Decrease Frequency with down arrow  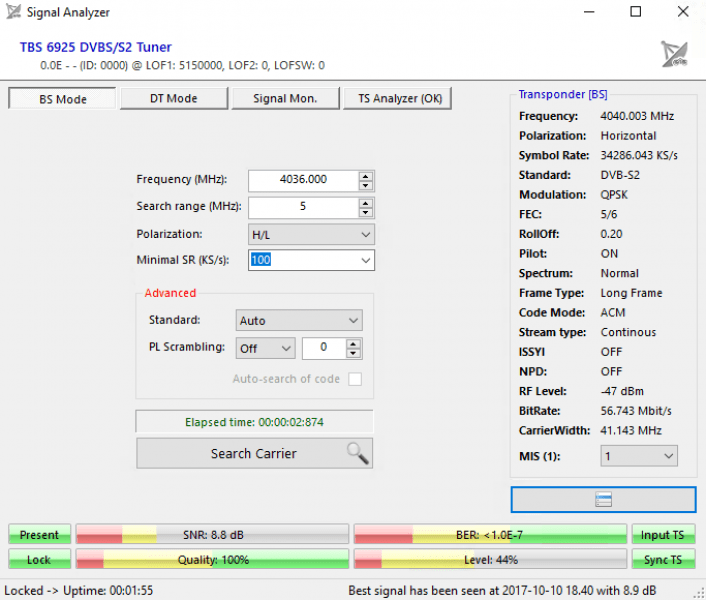pyautogui.click(x=366, y=185)
